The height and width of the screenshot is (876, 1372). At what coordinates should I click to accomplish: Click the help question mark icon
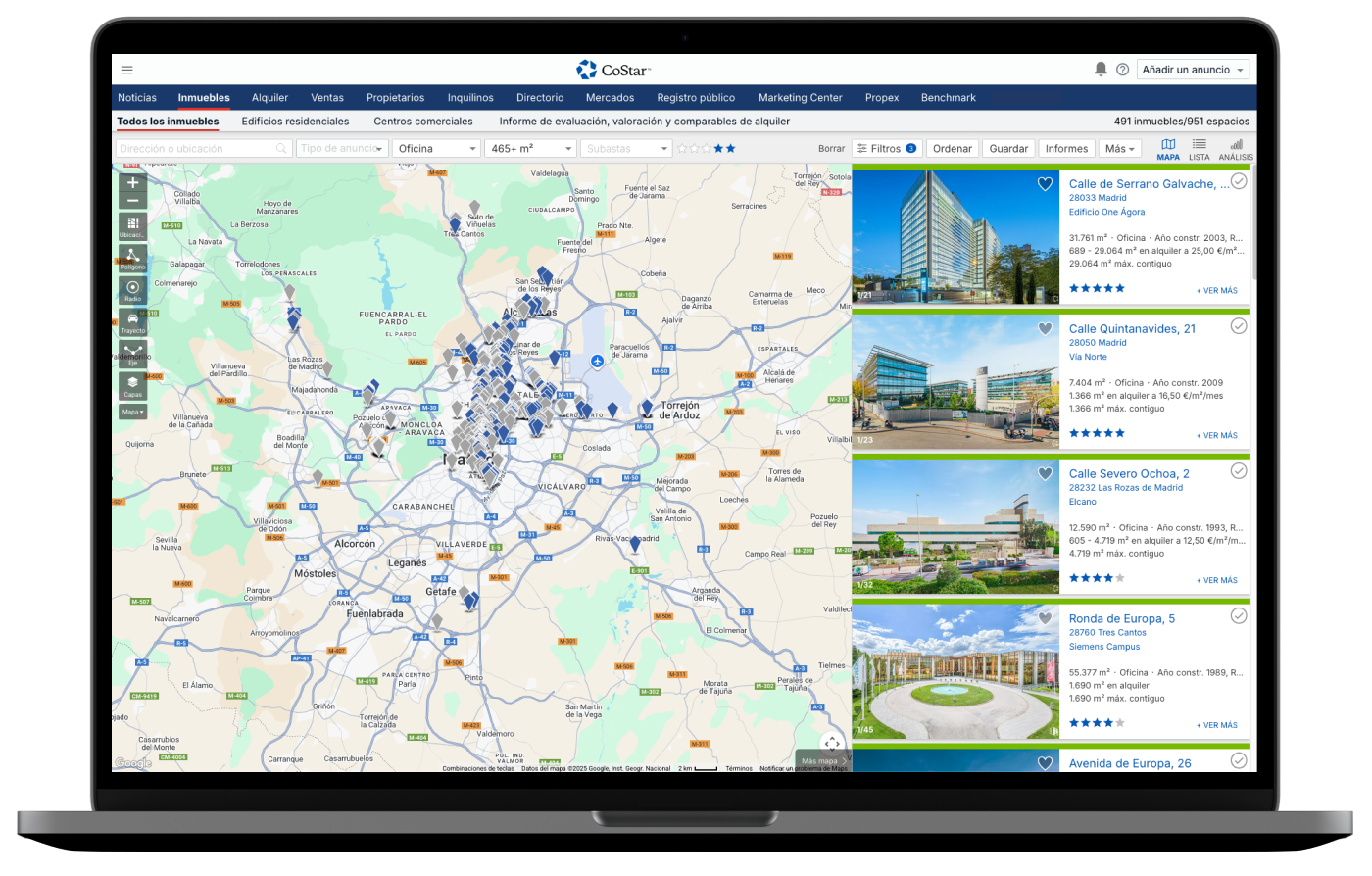point(1122,70)
